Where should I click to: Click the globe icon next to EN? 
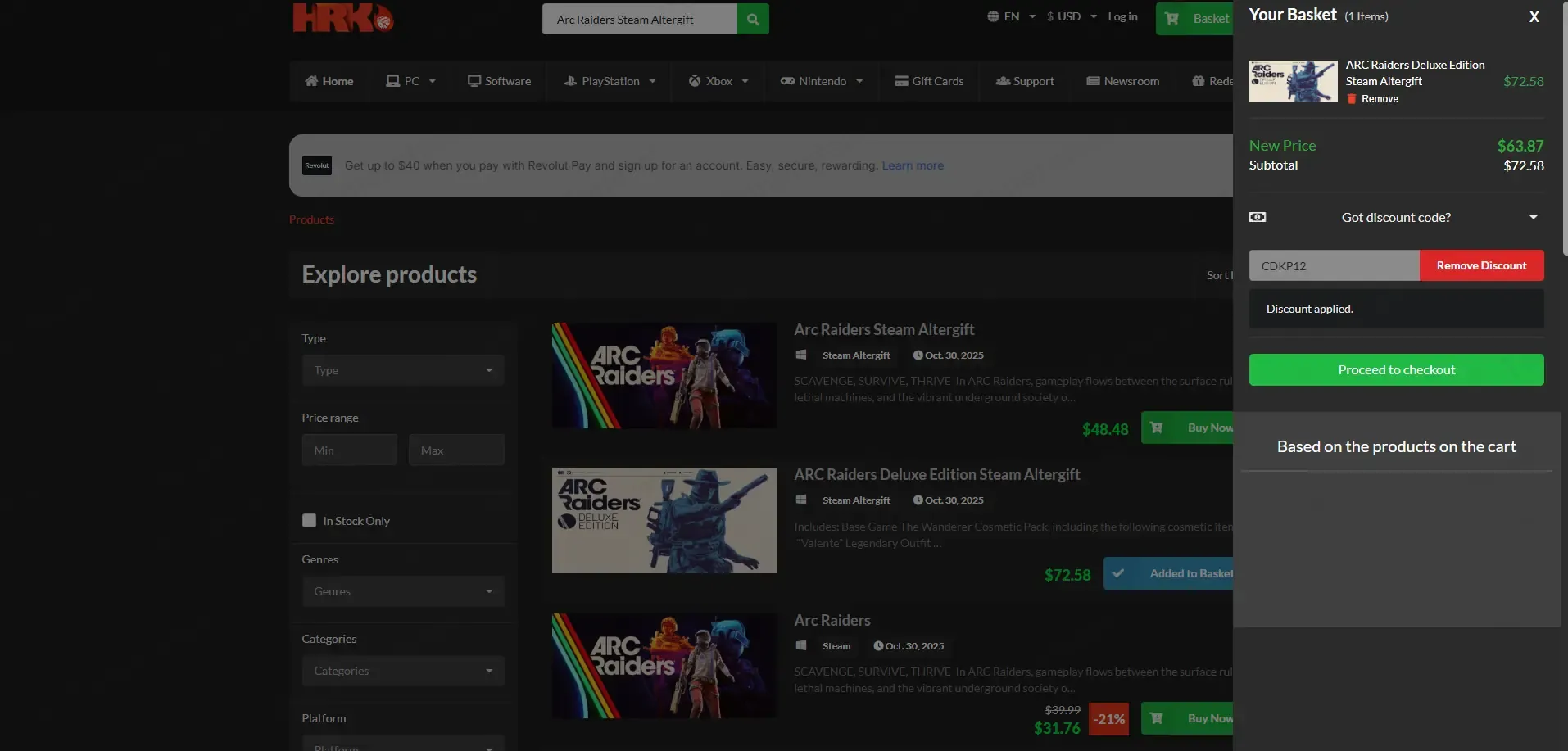993,16
